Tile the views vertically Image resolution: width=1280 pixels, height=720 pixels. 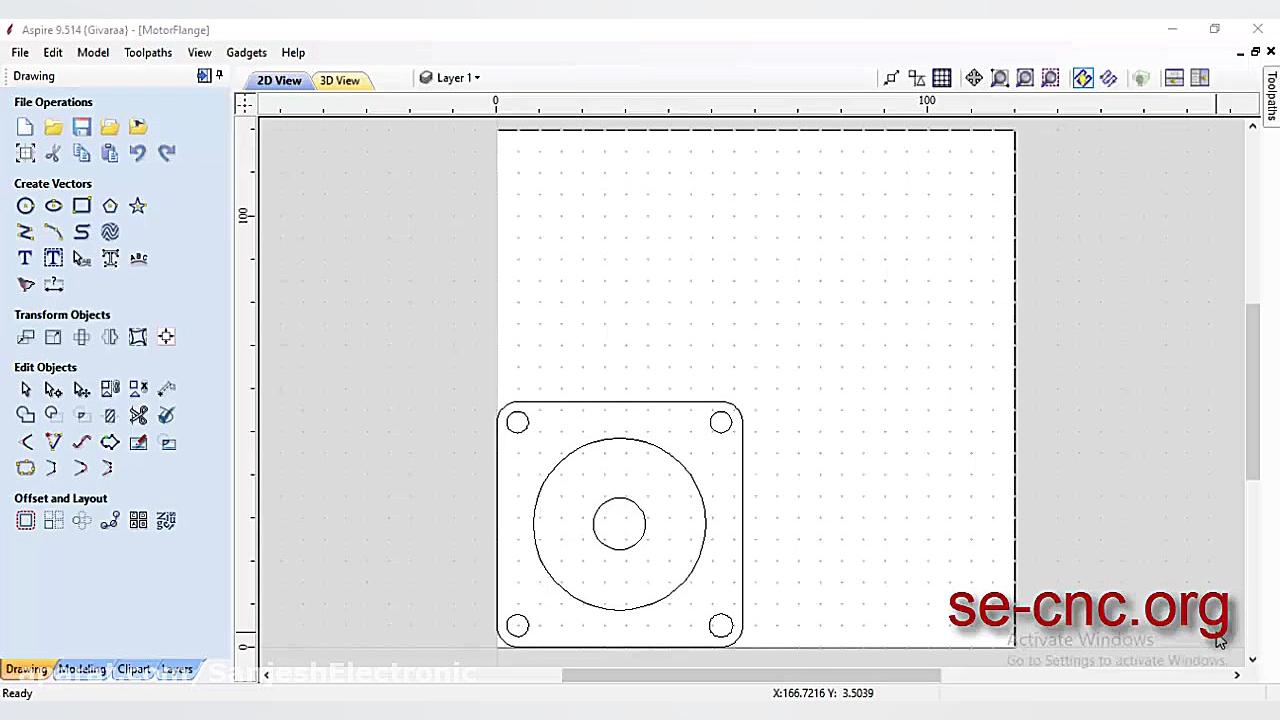pos(1199,78)
